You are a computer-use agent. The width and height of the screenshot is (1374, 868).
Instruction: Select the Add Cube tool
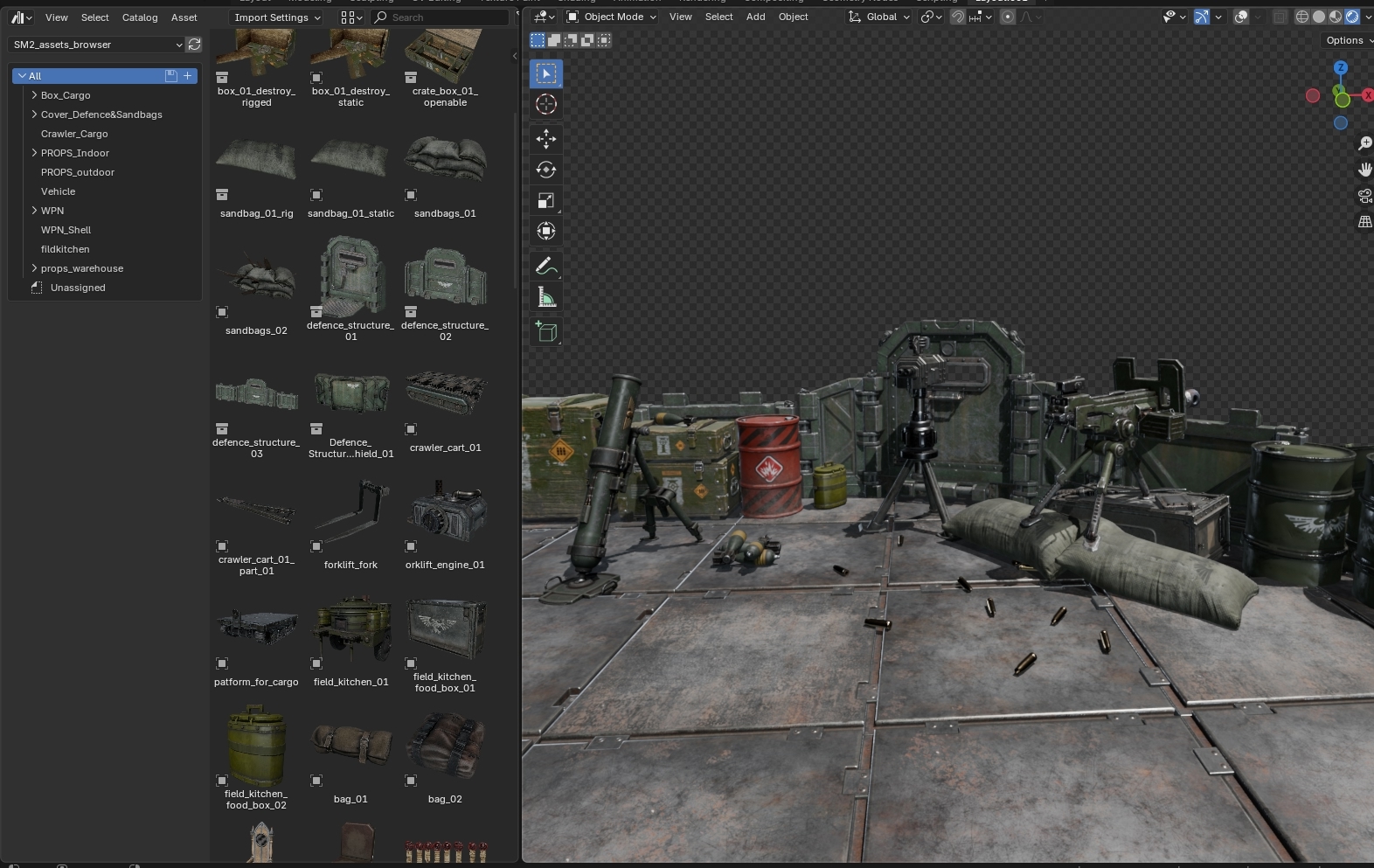coord(546,331)
